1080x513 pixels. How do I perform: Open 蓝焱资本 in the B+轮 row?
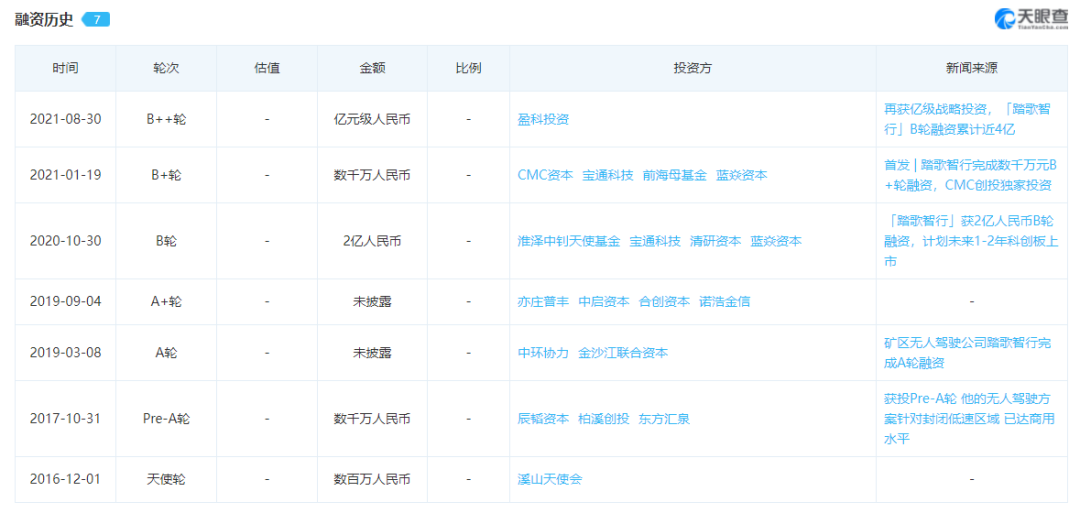(x=741, y=175)
